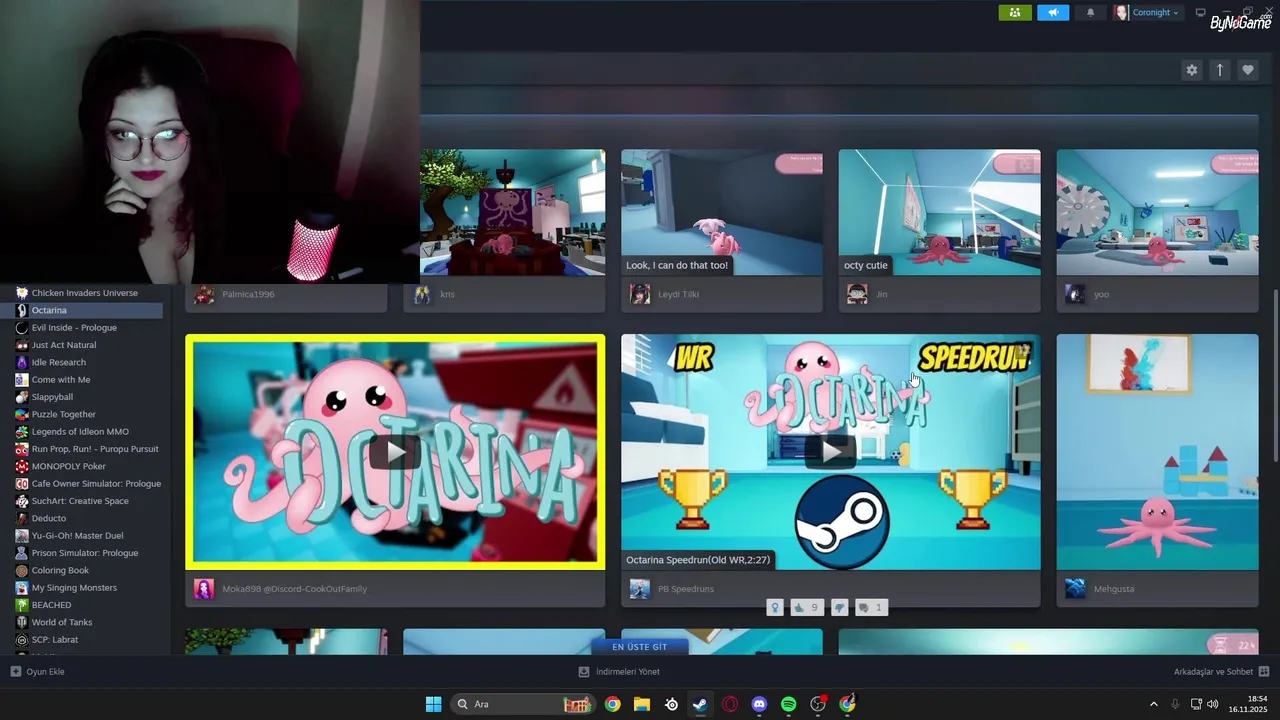
Task: Switch to Big Picture mode monitor icon
Action: point(1200,13)
